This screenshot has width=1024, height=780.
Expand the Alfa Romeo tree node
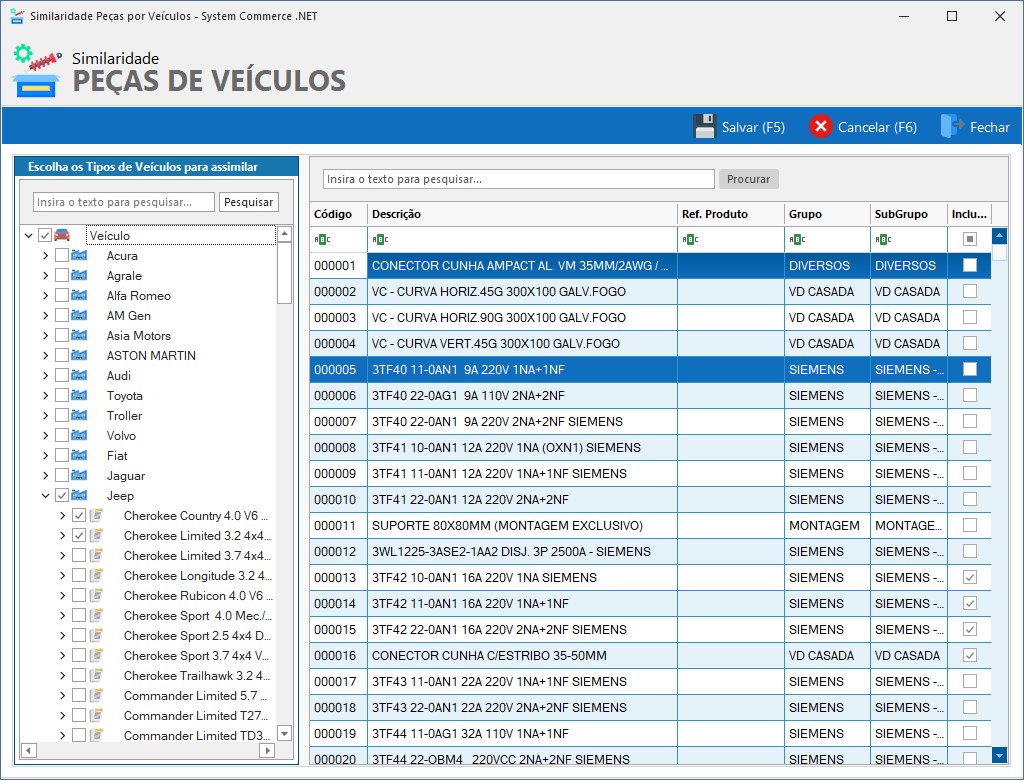(x=46, y=296)
